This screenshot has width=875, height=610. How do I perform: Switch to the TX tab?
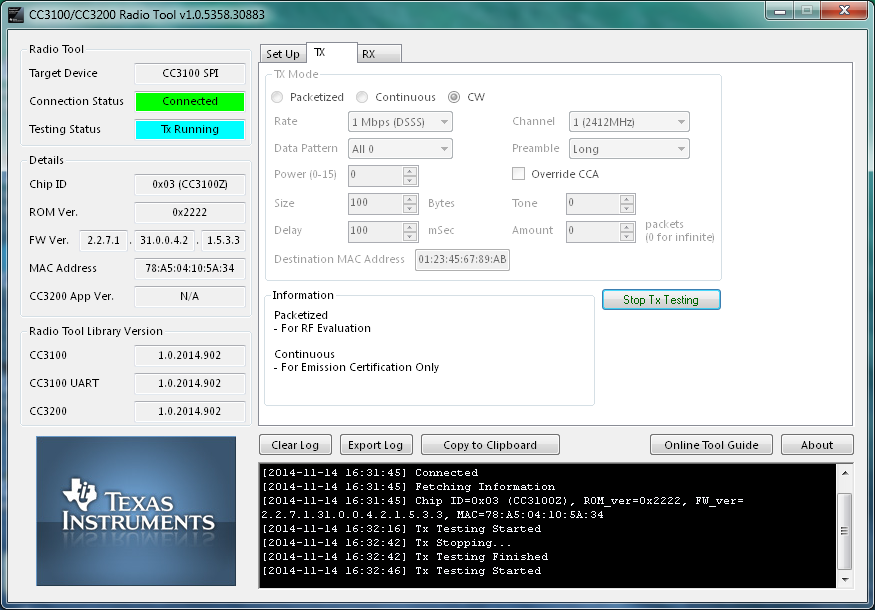tap(331, 52)
